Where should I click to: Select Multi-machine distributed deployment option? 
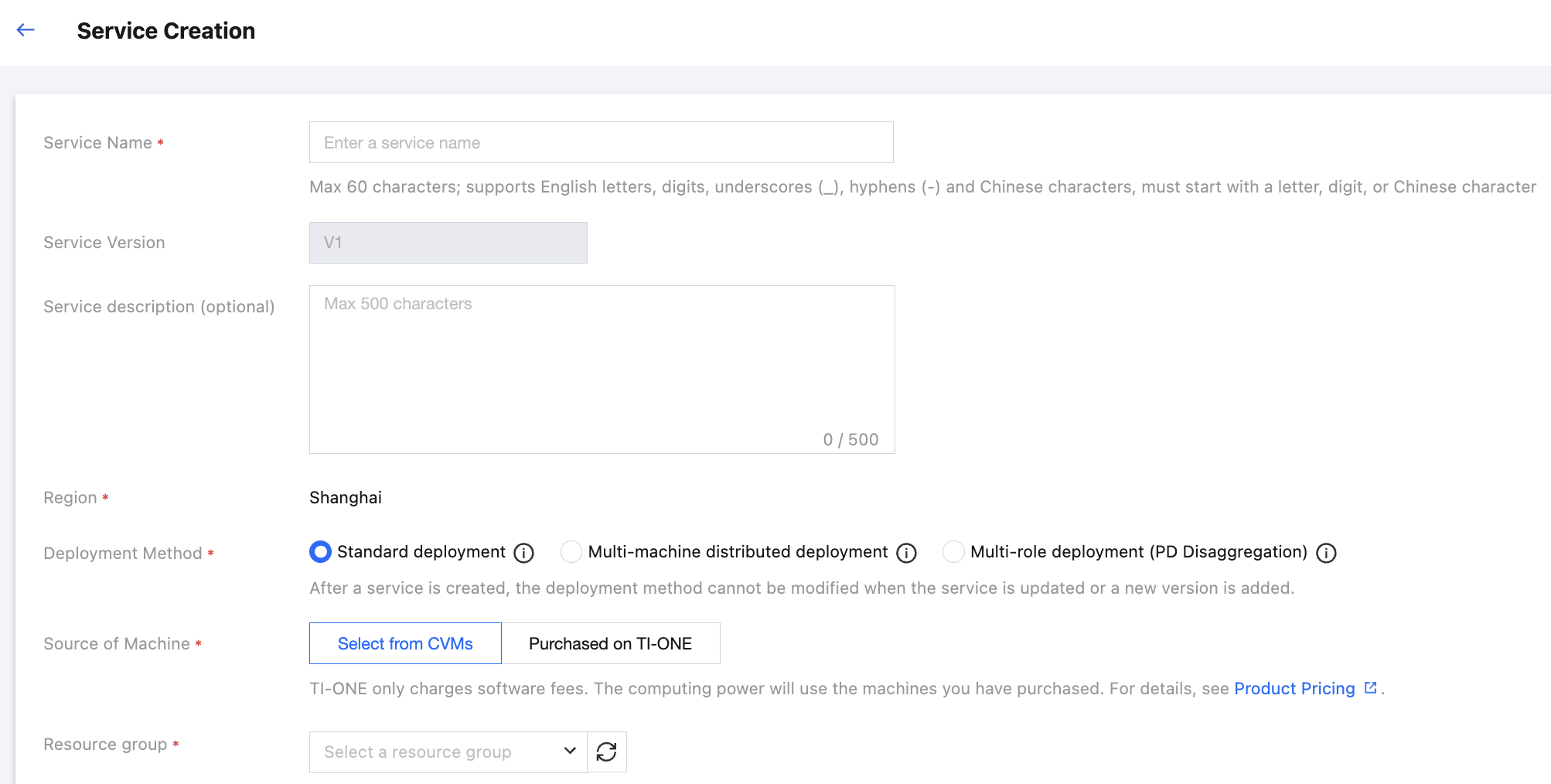571,551
